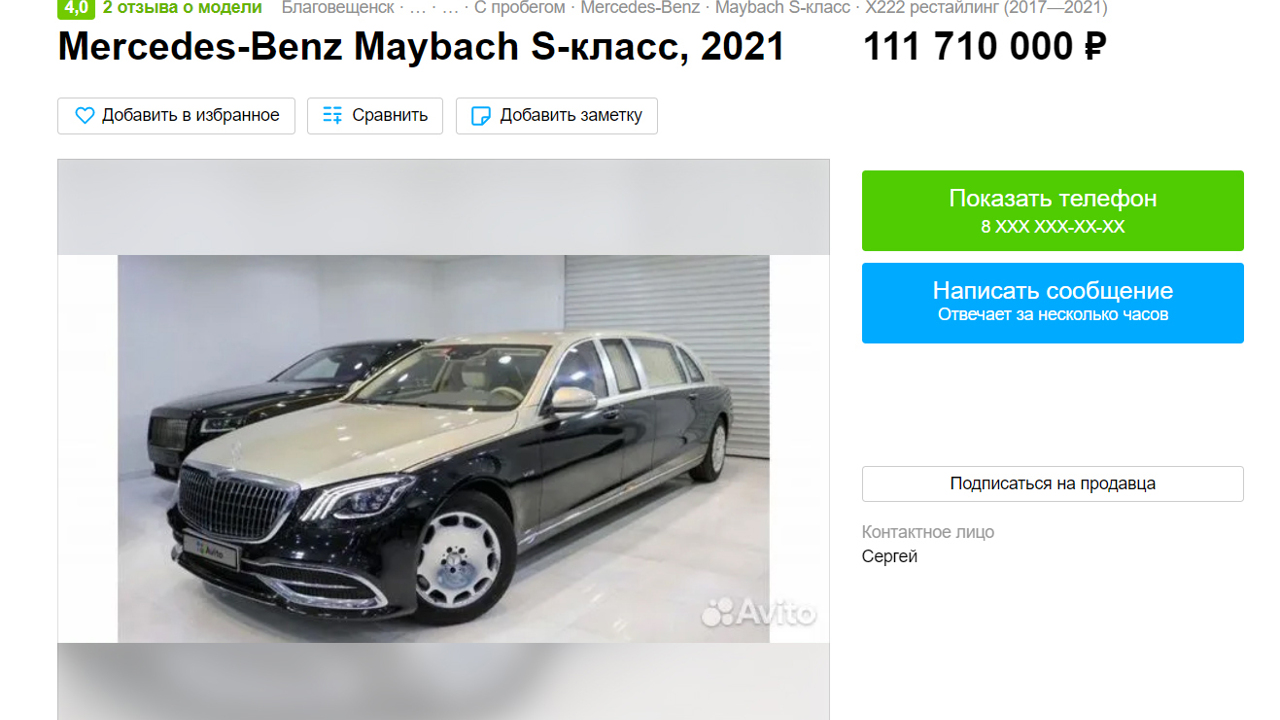Select X222 рестайлинг generation breadcrumb

coord(986,8)
